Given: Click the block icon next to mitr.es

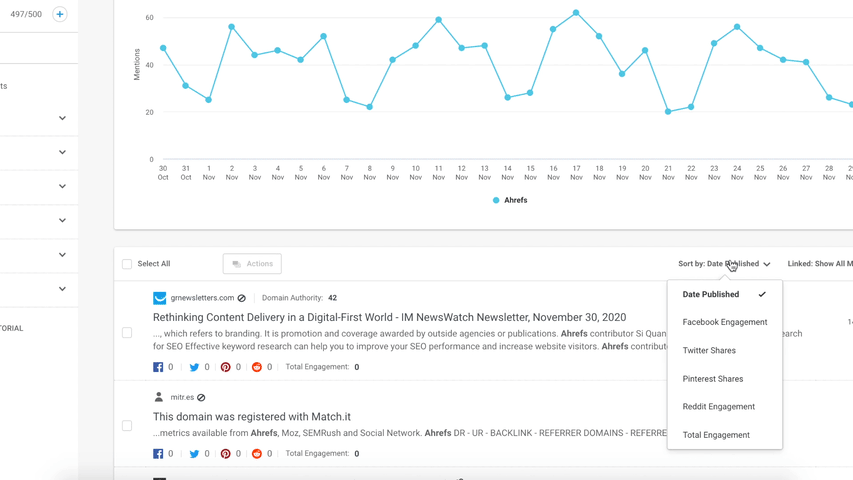Looking at the screenshot, I should click(x=201, y=398).
